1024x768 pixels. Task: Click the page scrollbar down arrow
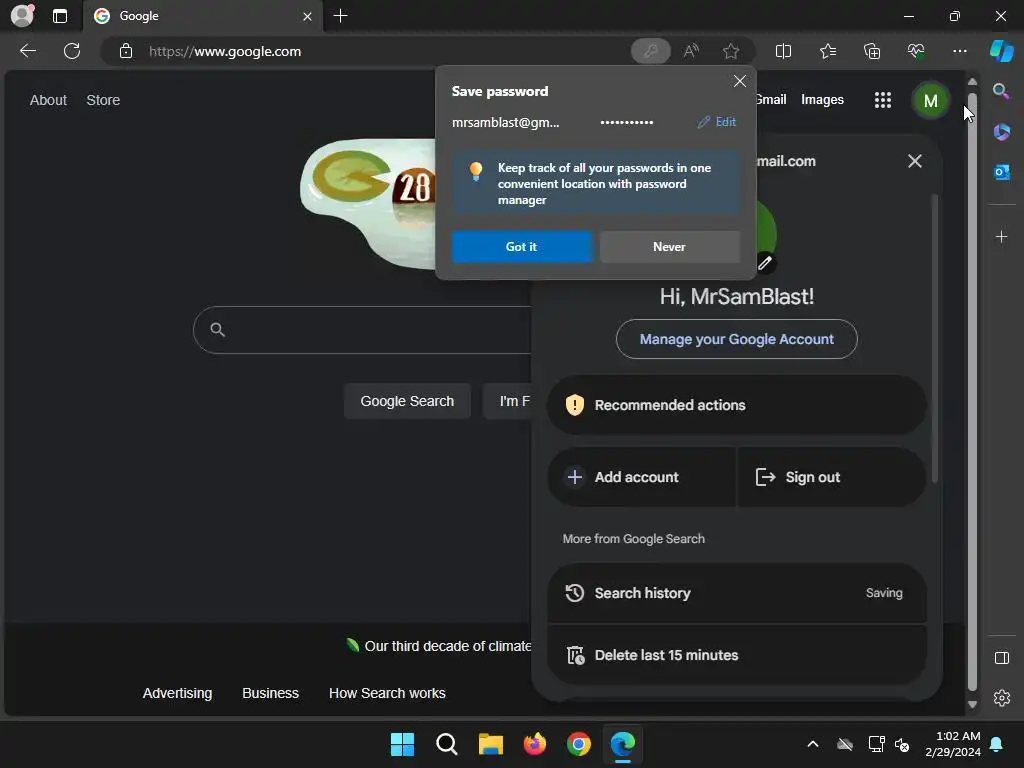point(972,705)
